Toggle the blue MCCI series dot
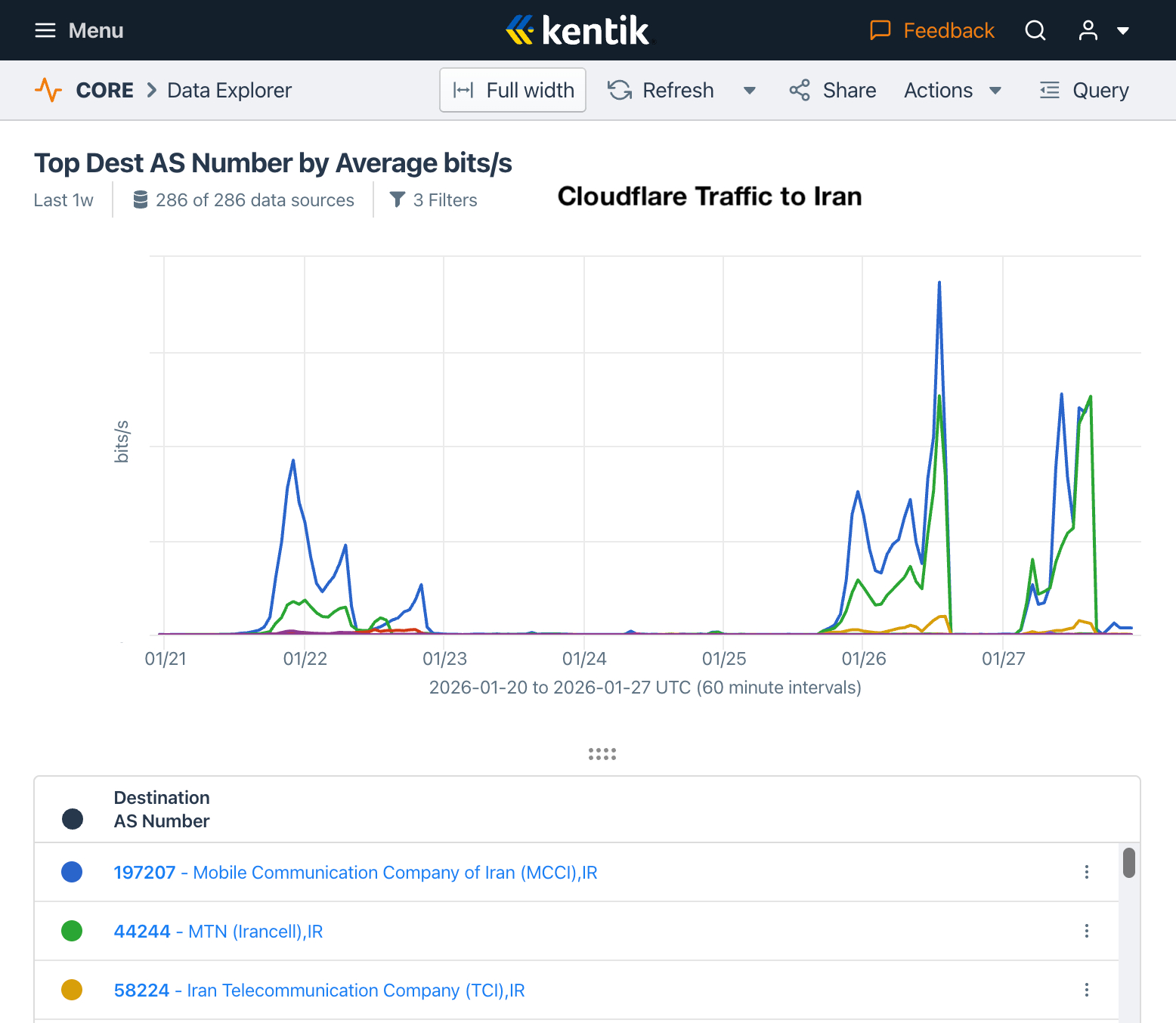The height and width of the screenshot is (1023, 1176). click(x=72, y=872)
